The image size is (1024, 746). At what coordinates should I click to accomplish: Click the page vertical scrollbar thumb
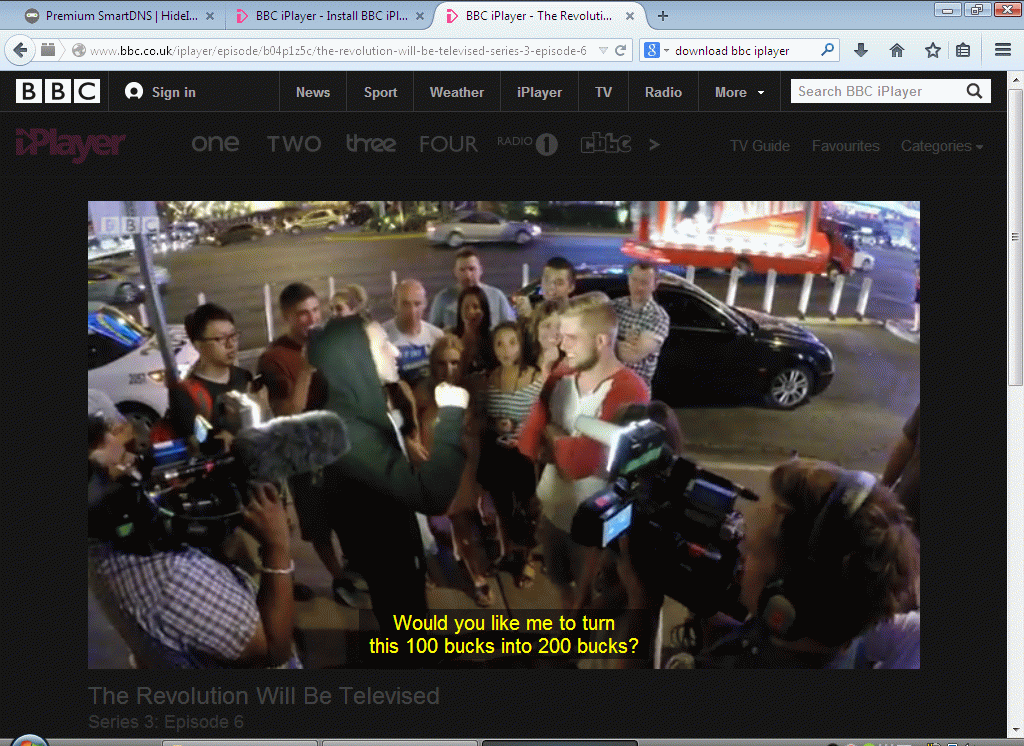pyautogui.click(x=1015, y=236)
